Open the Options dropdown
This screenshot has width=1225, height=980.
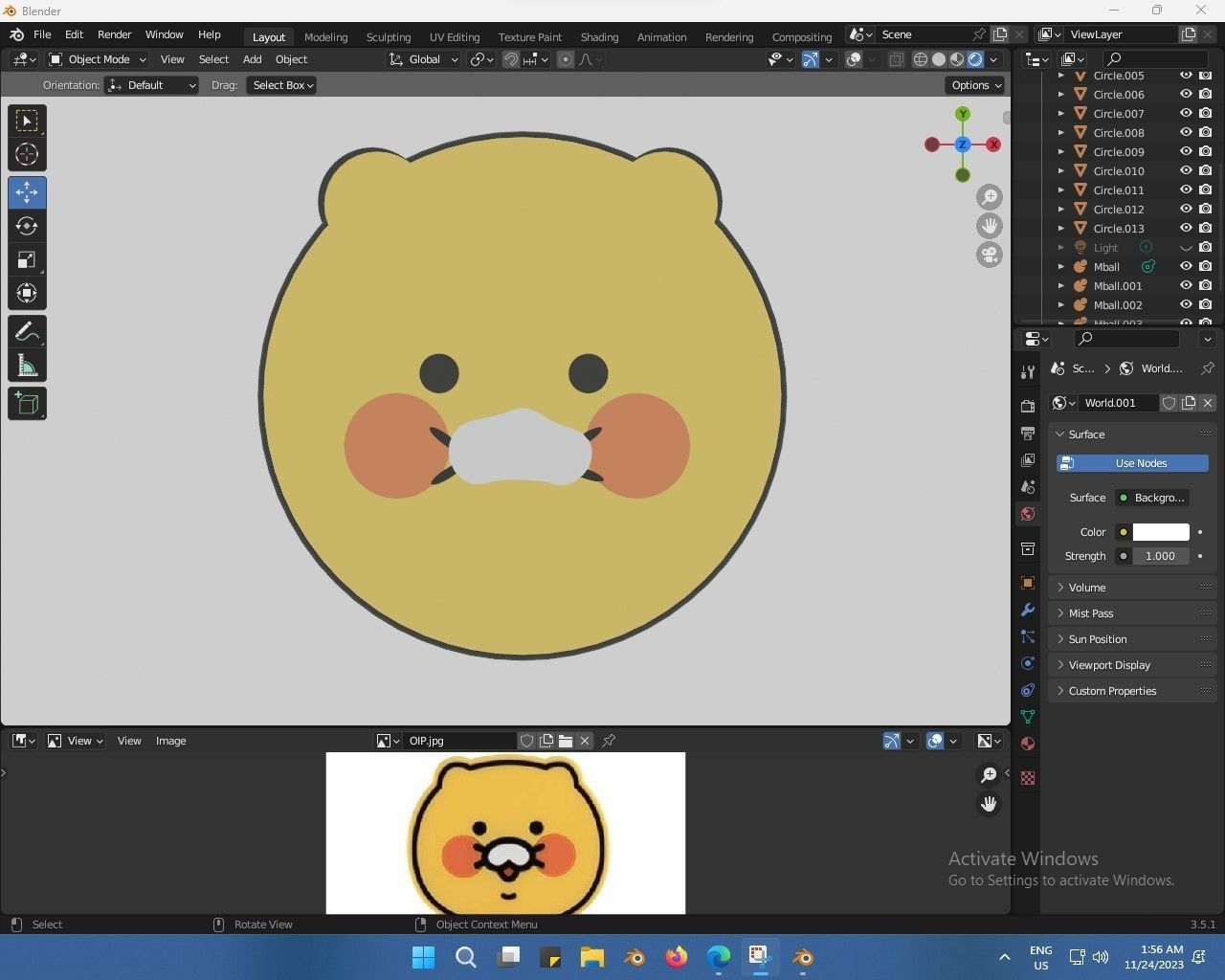[976, 85]
